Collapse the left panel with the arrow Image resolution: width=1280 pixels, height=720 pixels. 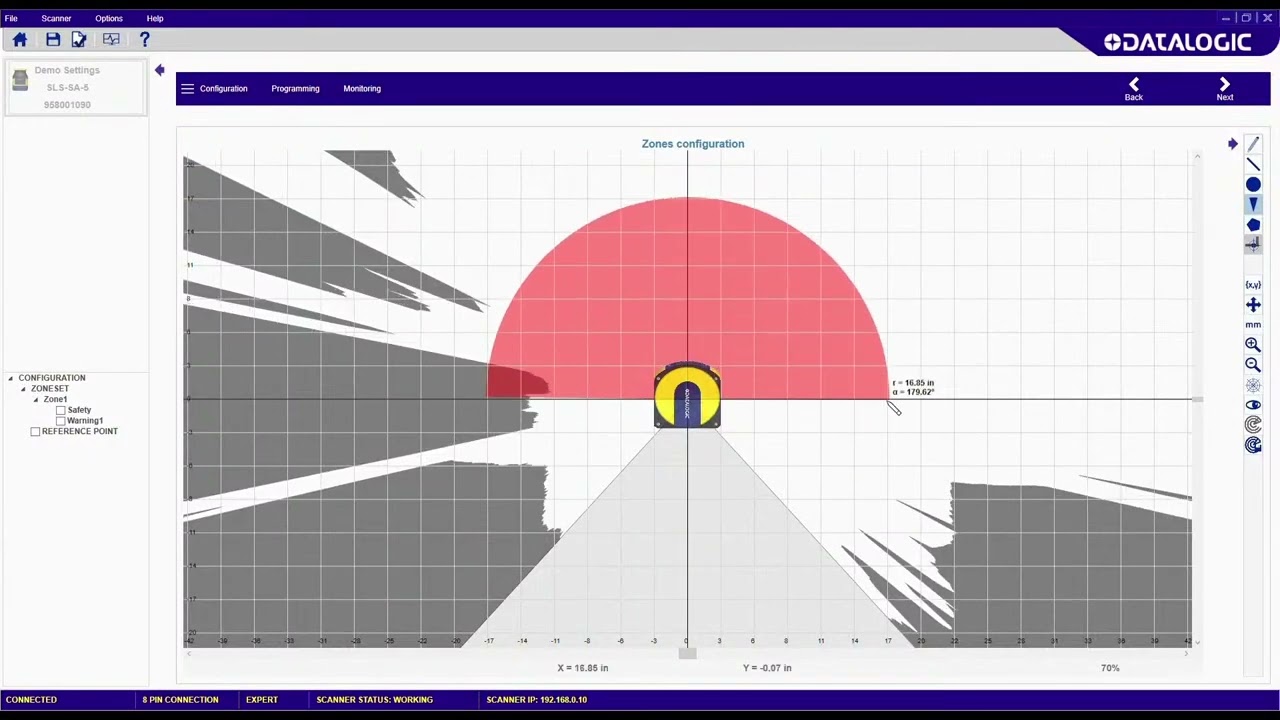point(159,70)
